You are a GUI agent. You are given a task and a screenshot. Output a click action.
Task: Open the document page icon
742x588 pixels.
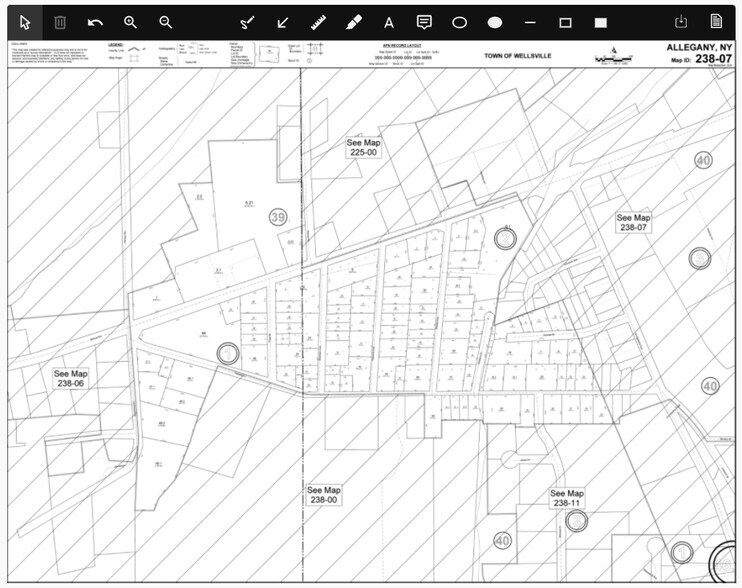coord(716,22)
